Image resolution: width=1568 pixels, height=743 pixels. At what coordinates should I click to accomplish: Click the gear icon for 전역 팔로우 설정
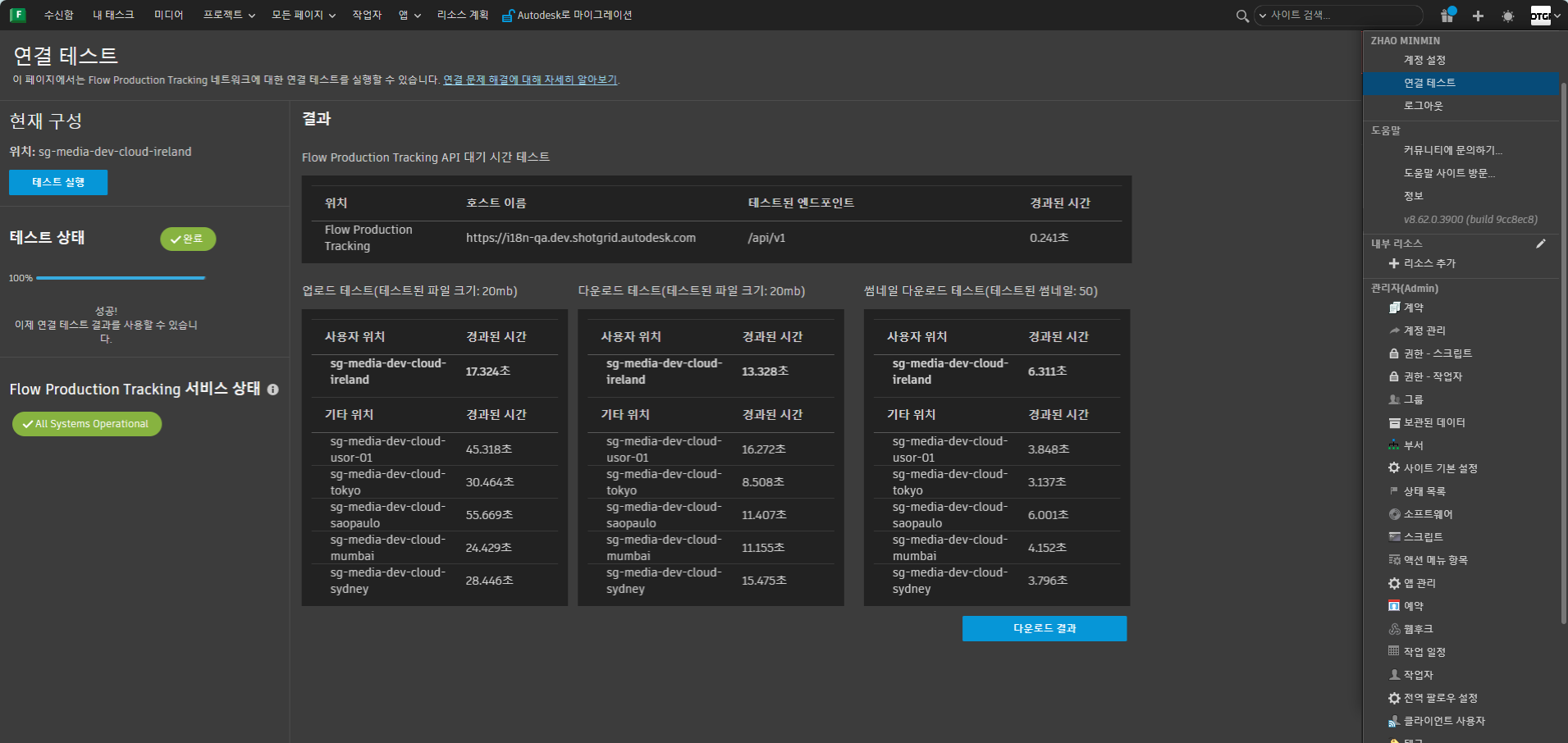[1394, 698]
